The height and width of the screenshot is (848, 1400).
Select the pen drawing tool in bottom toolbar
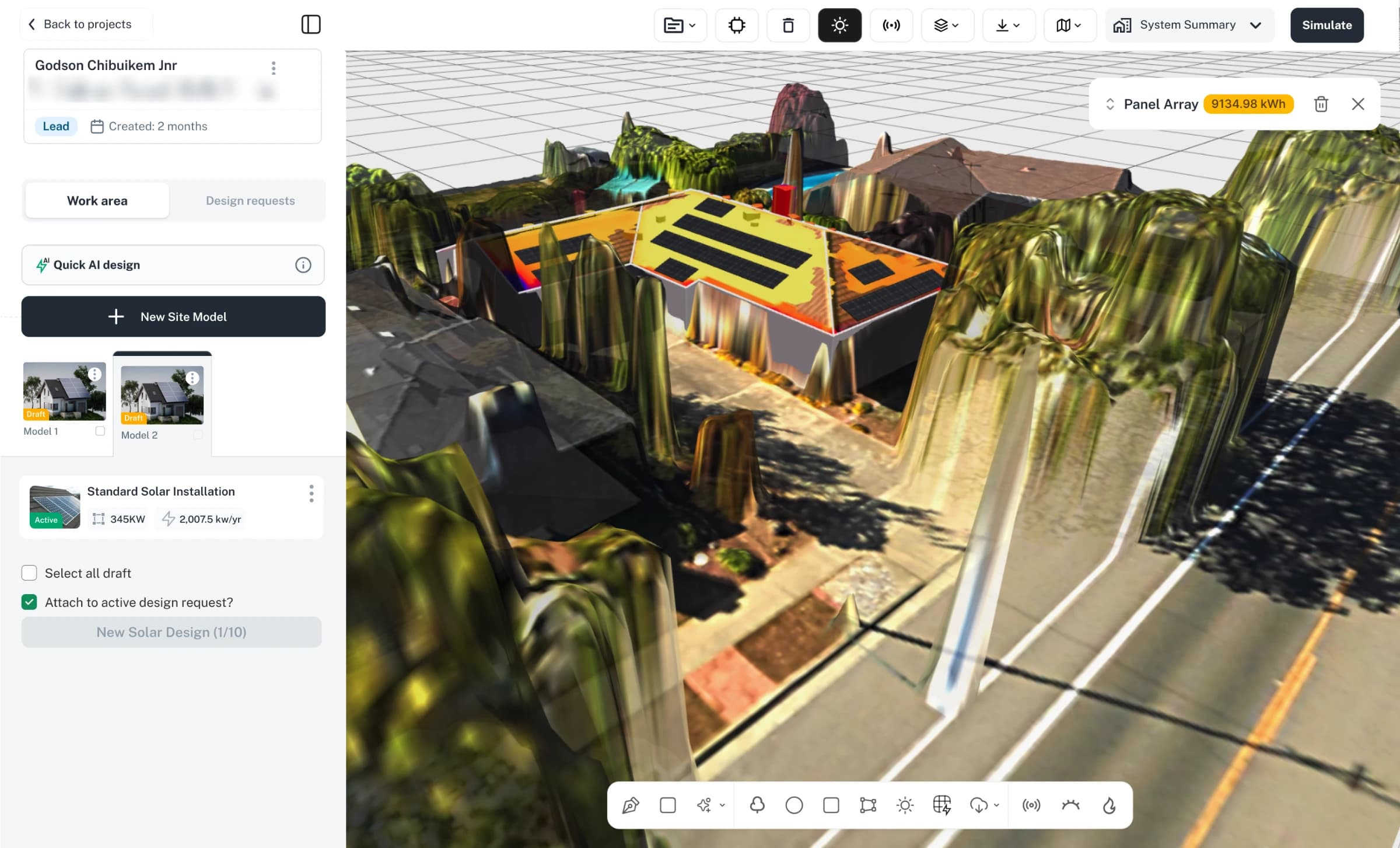point(631,805)
